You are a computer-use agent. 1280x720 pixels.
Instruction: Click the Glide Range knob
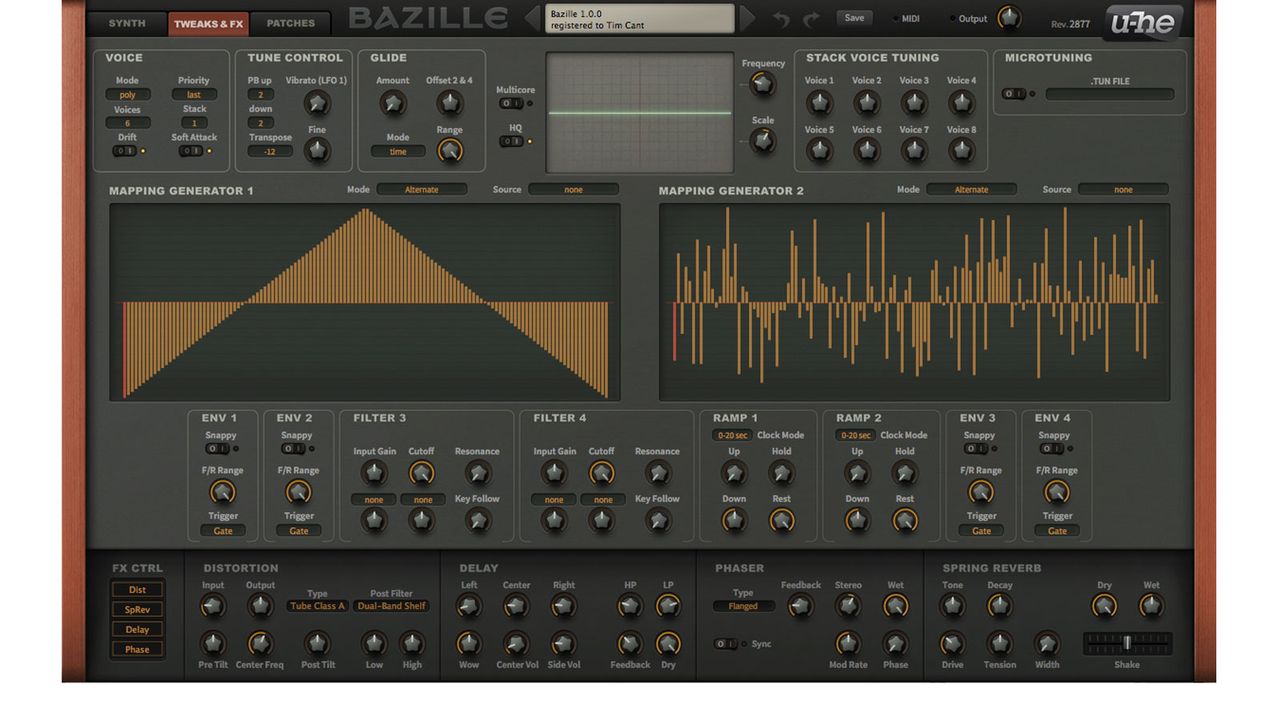[x=450, y=151]
